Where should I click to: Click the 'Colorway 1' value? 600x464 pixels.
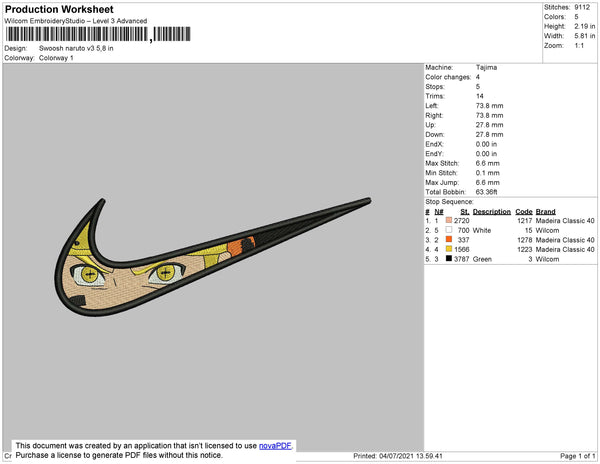[x=56, y=58]
